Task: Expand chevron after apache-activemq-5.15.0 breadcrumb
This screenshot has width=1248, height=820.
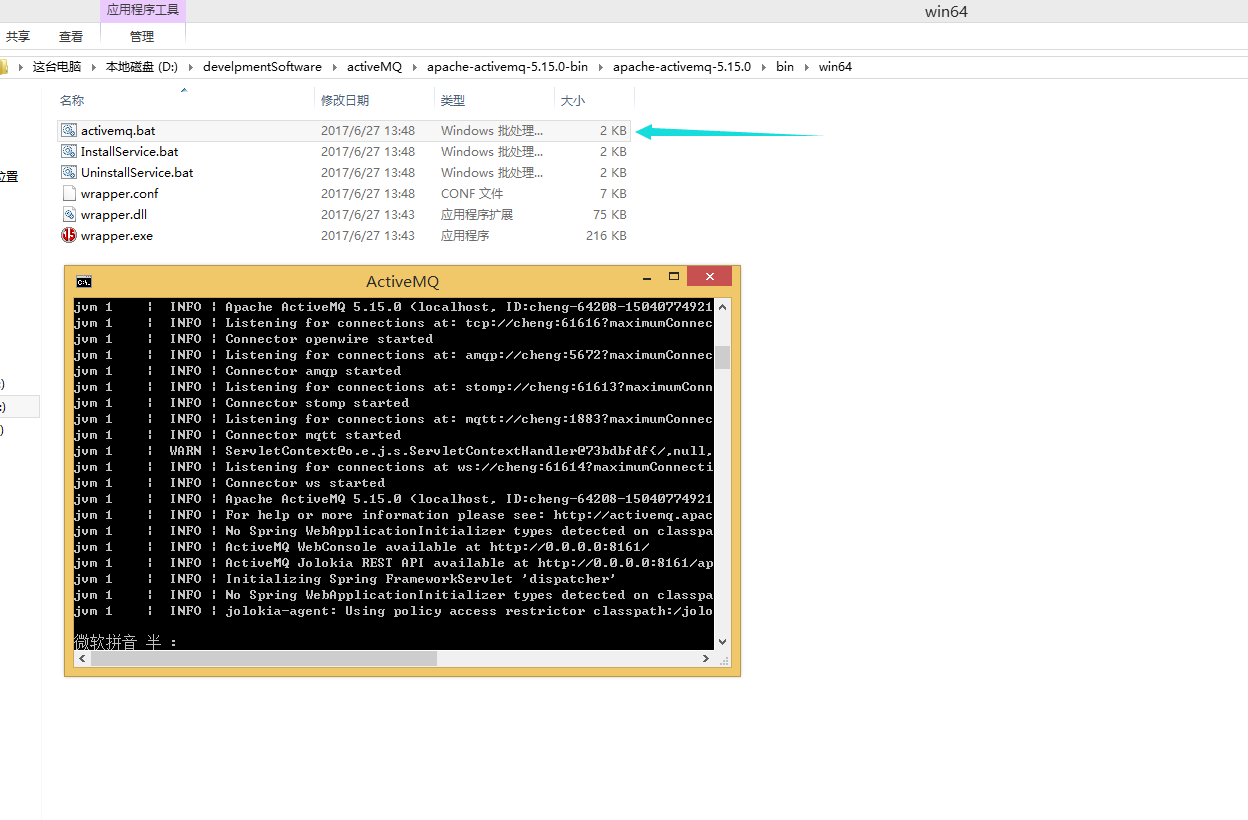Action: coord(764,67)
